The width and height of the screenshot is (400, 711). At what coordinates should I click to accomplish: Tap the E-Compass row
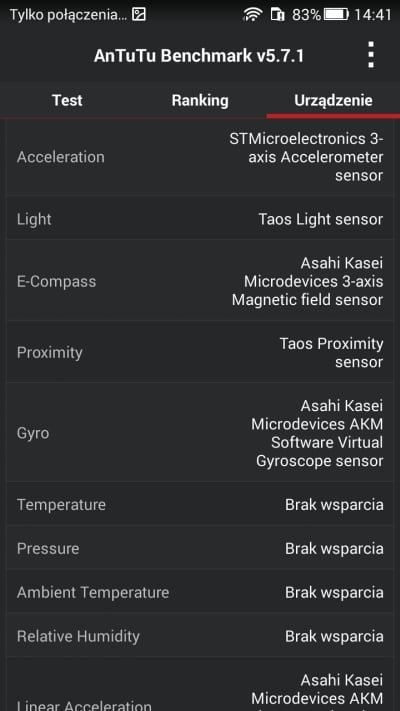tap(200, 281)
